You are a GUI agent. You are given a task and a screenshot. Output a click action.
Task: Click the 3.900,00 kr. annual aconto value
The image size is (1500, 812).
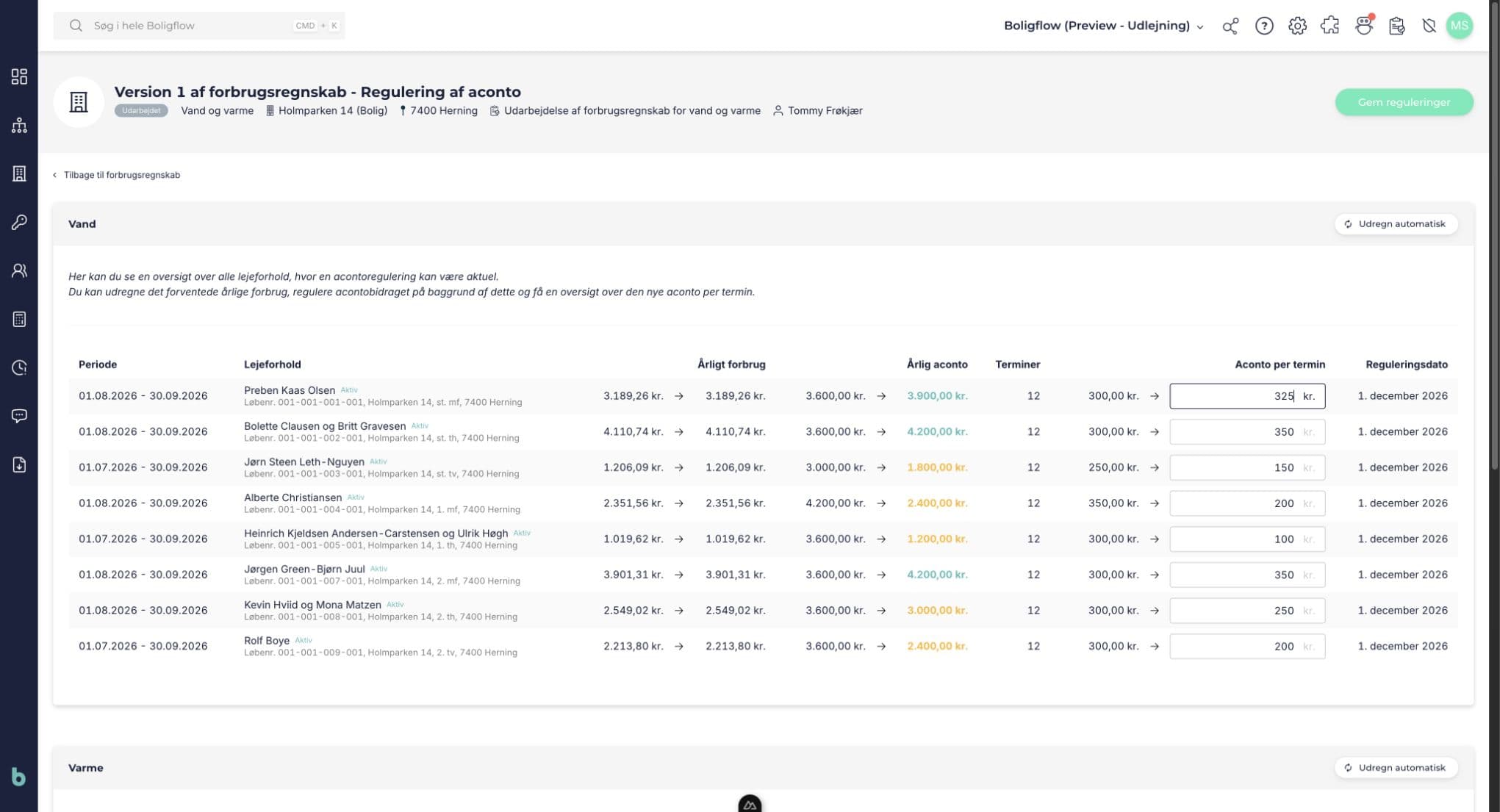coord(937,396)
